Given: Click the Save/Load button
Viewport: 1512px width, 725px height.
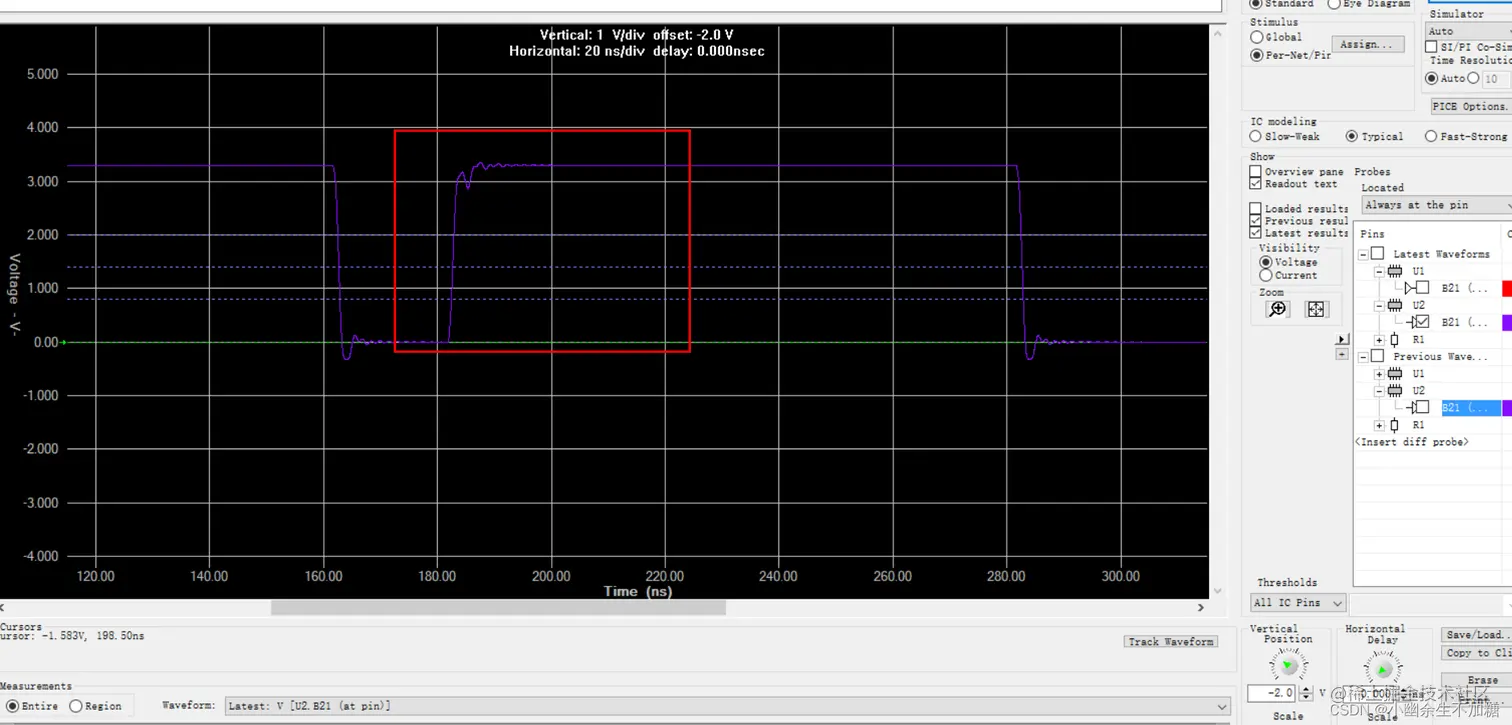Looking at the screenshot, I should point(1477,635).
